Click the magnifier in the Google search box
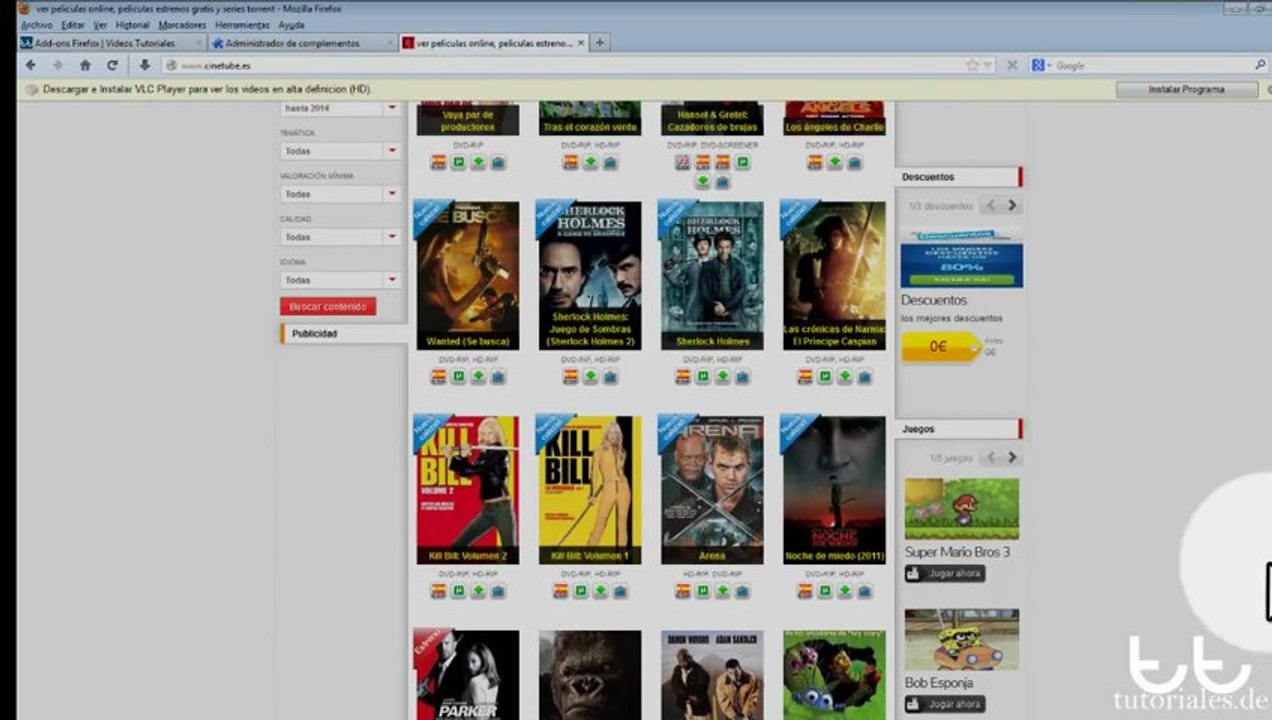1272x720 pixels. pos(1260,65)
